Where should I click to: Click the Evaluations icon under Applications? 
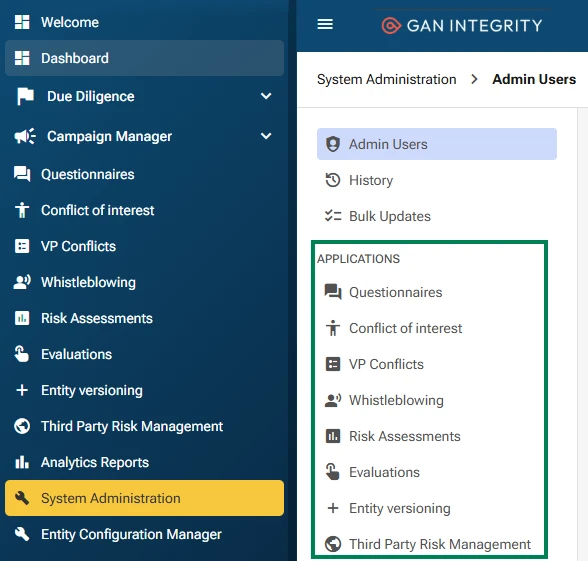click(333, 472)
